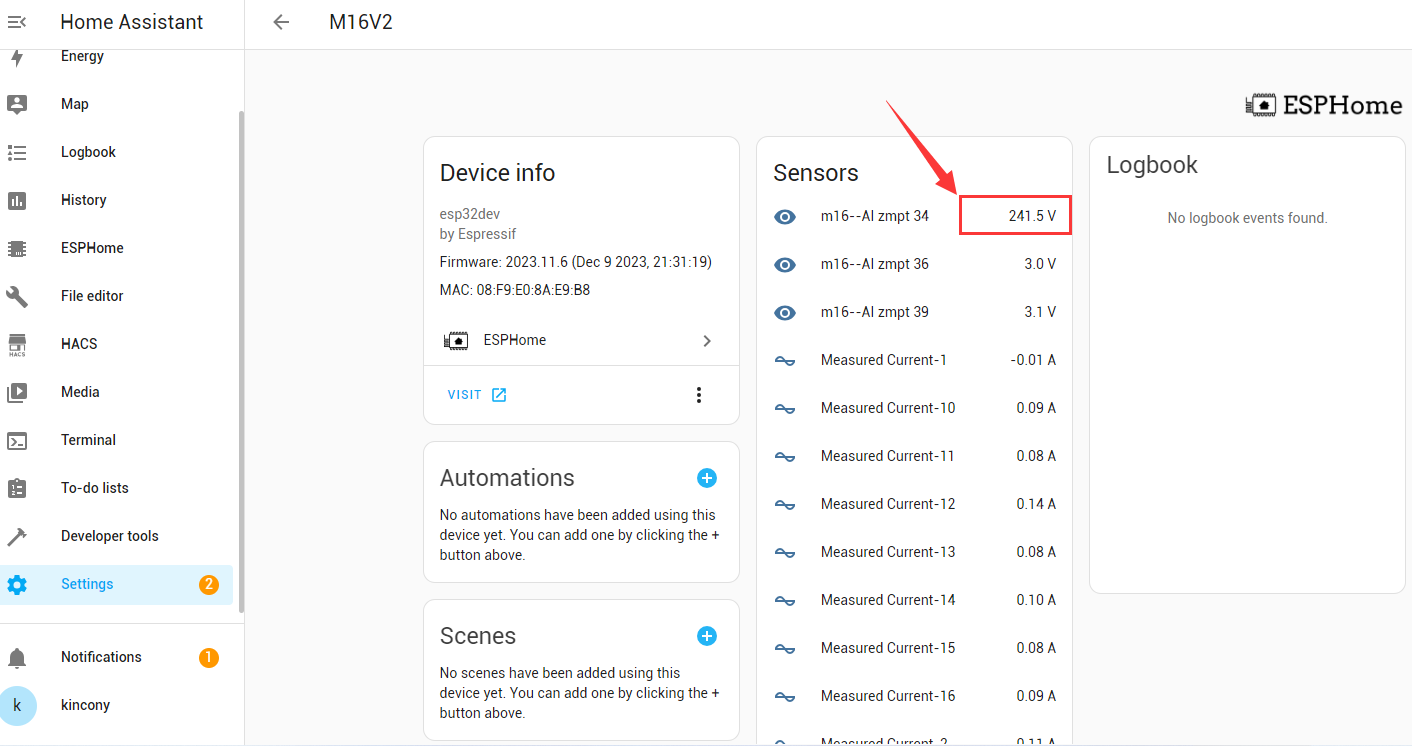Screen dimensions: 1412x746
Task: Collapse the Home Assistant sidebar menu
Action: point(17,22)
